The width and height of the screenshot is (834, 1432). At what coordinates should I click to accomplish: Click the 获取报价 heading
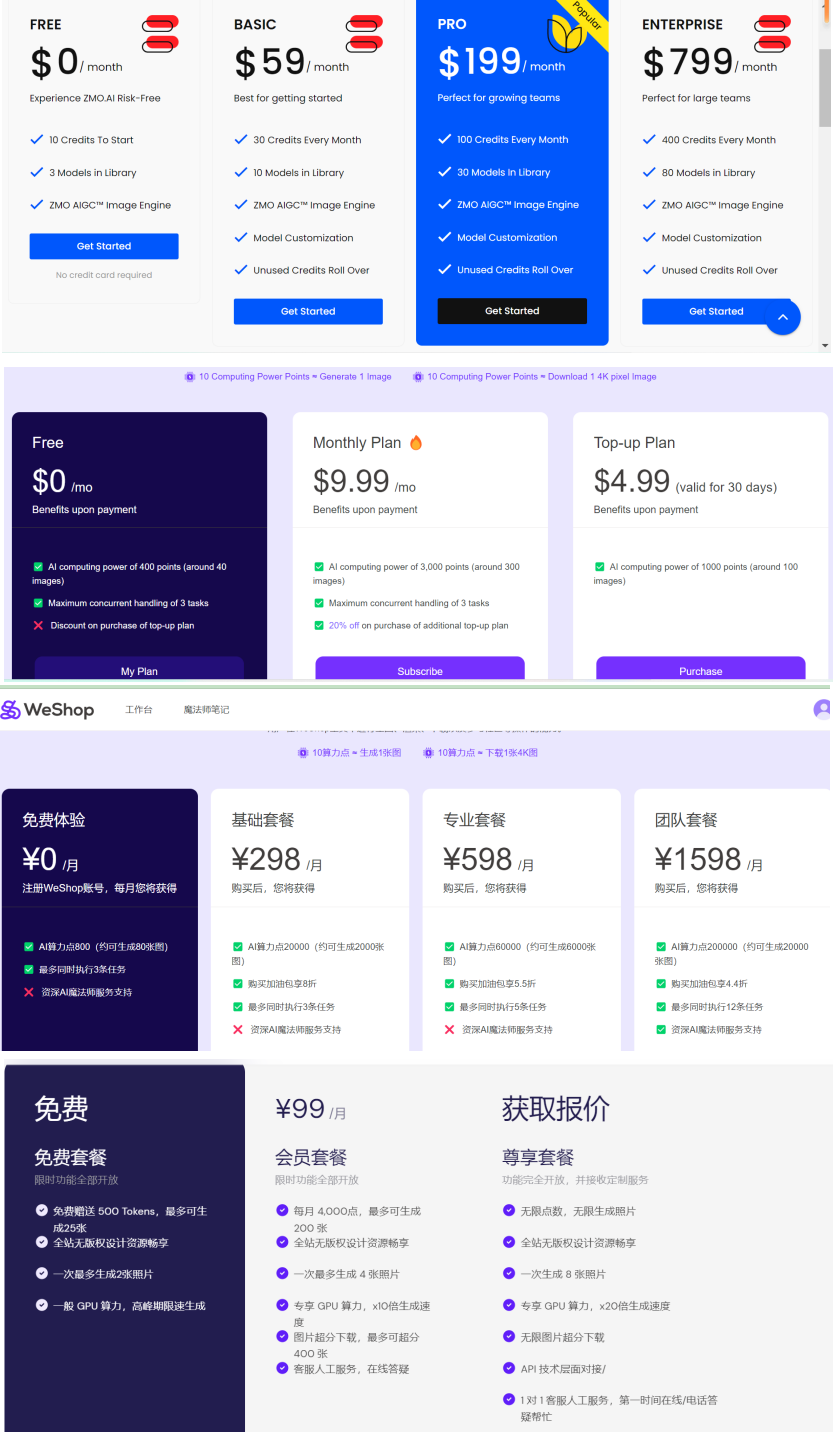click(x=555, y=1108)
